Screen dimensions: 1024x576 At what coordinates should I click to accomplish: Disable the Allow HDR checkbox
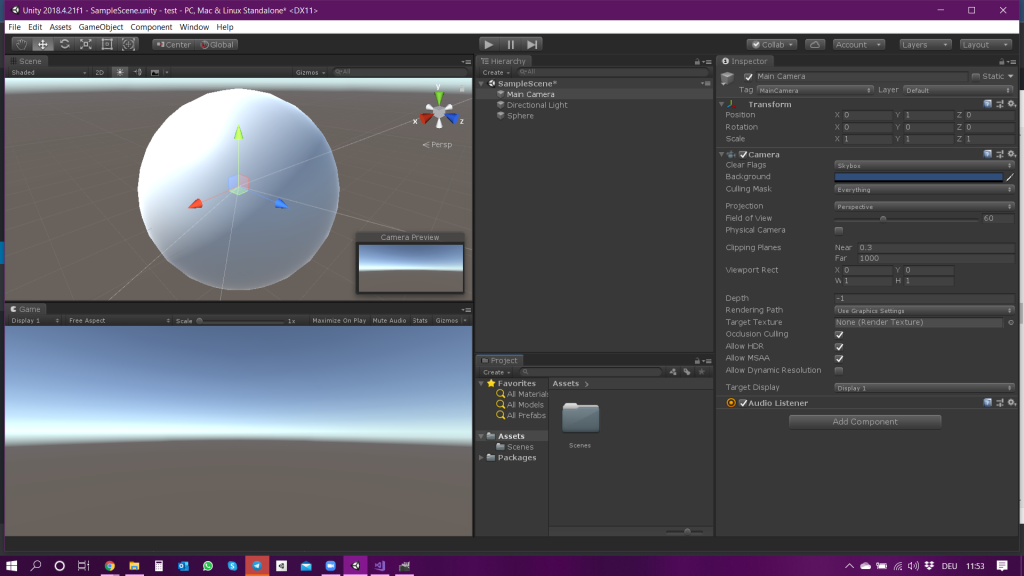(x=839, y=347)
